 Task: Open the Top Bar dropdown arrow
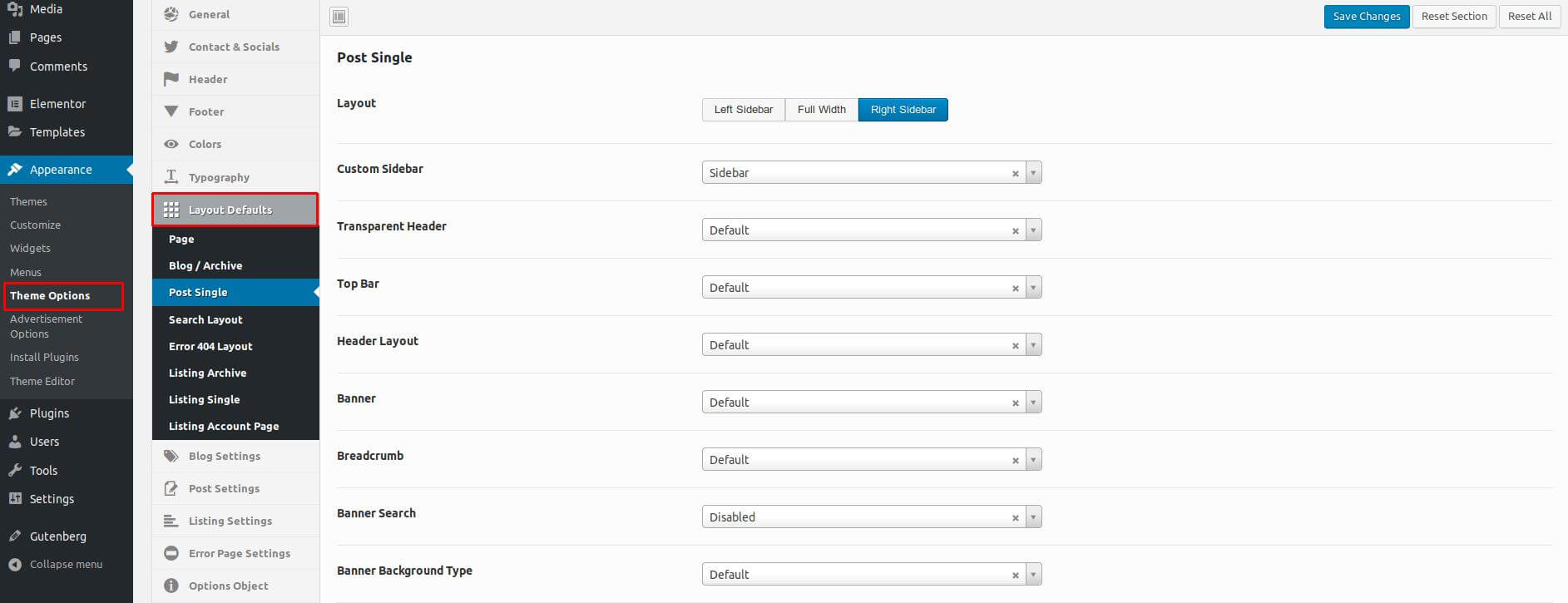[1033, 288]
